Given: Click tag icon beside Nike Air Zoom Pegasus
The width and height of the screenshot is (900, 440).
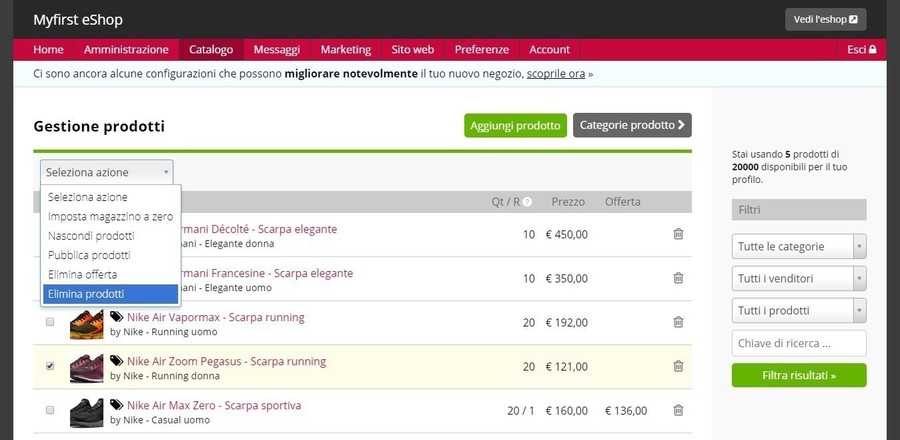Looking at the screenshot, I should pyautogui.click(x=117, y=361).
